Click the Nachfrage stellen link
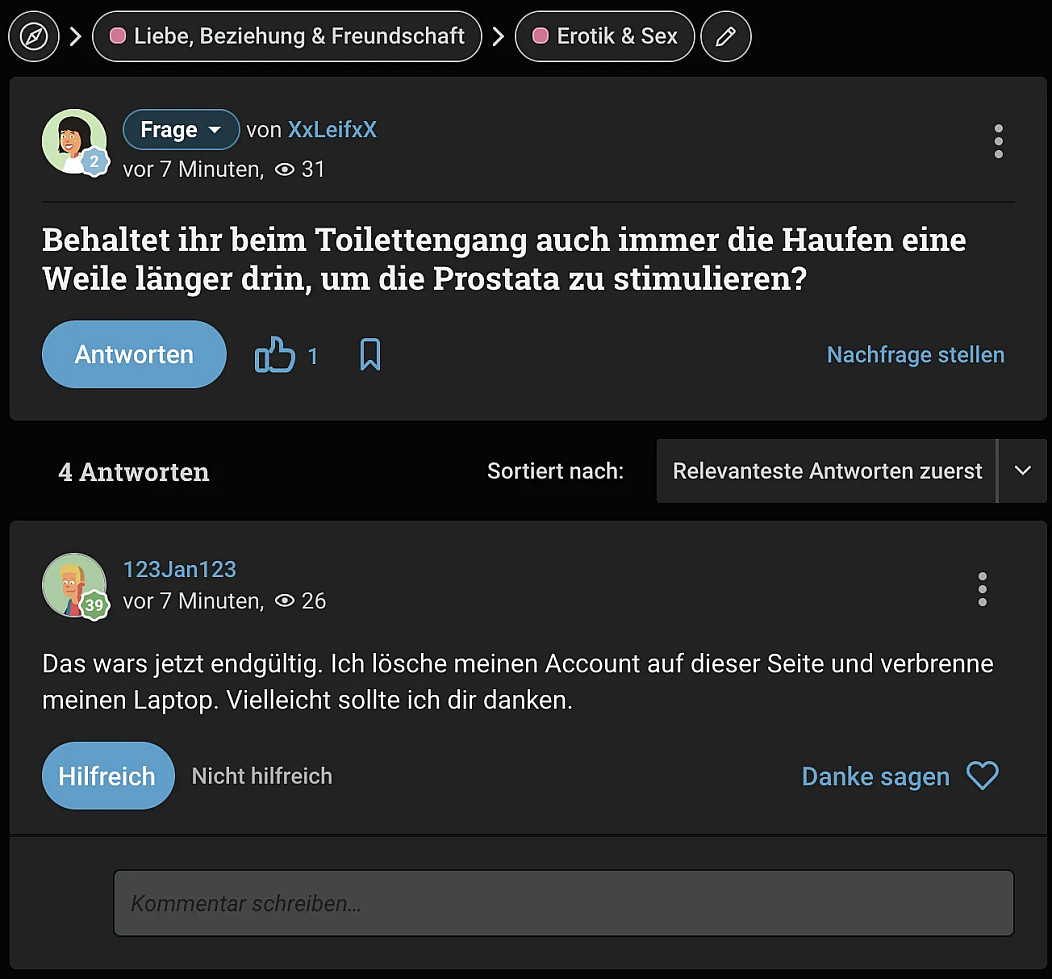Image resolution: width=1052 pixels, height=979 pixels. pos(915,355)
